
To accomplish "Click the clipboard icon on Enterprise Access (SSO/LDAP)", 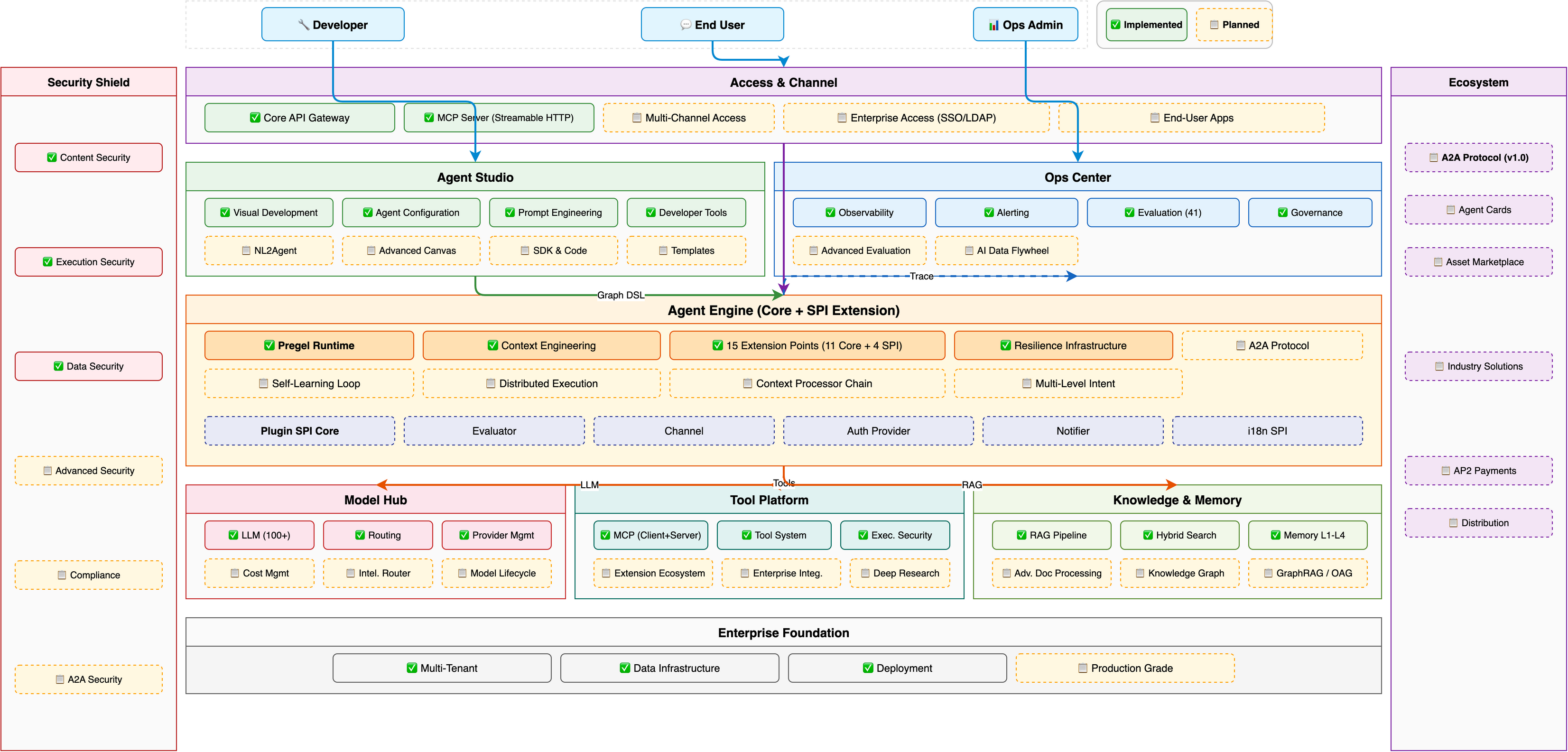I will click(842, 118).
